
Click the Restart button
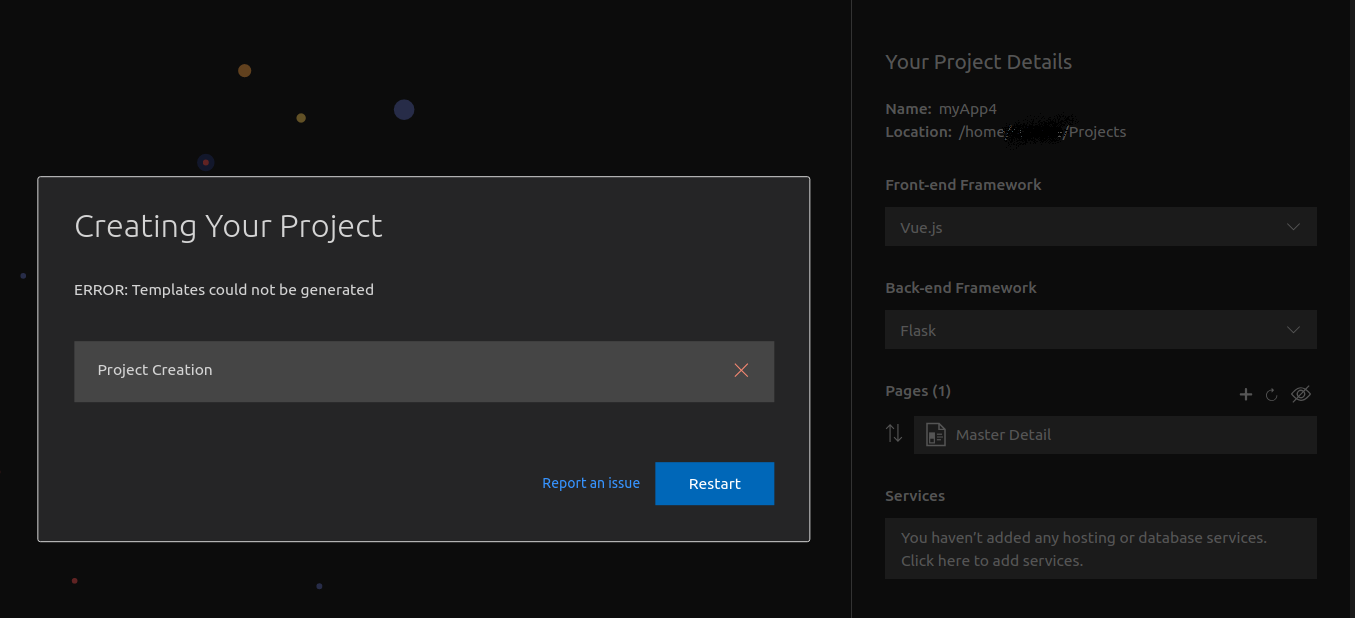tap(714, 483)
